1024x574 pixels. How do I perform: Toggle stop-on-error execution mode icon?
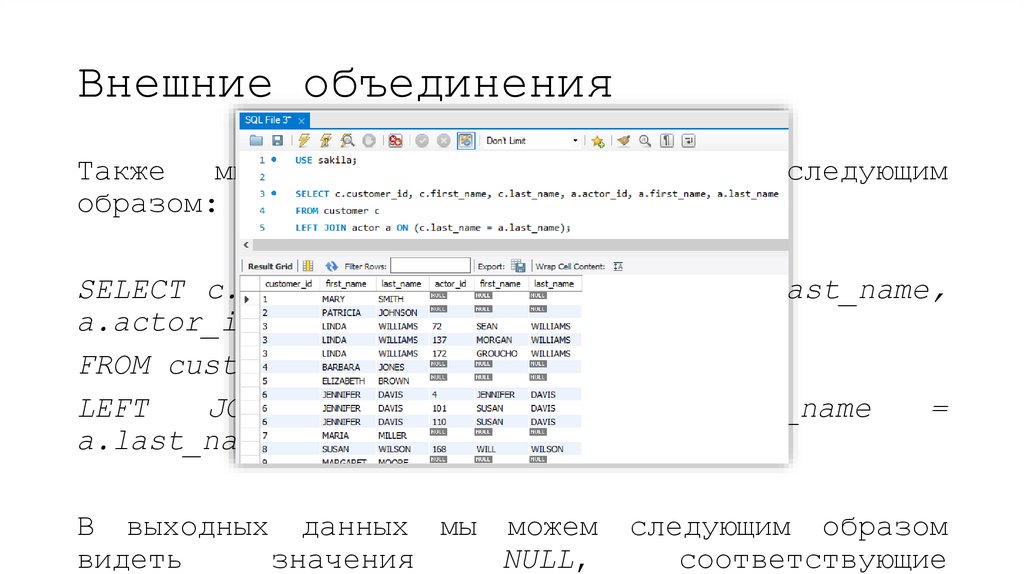click(395, 140)
